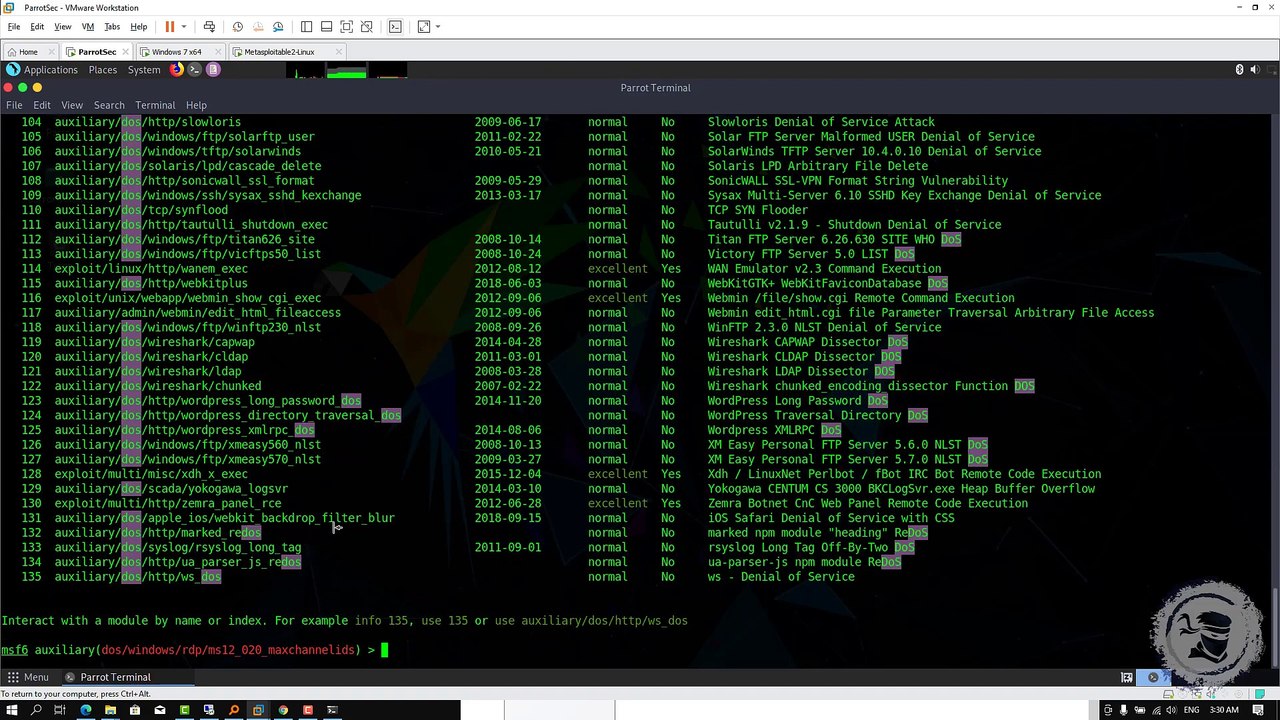Open the Parrot Menu button
Screen dimensions: 1280x720
pyautogui.click(x=27, y=677)
